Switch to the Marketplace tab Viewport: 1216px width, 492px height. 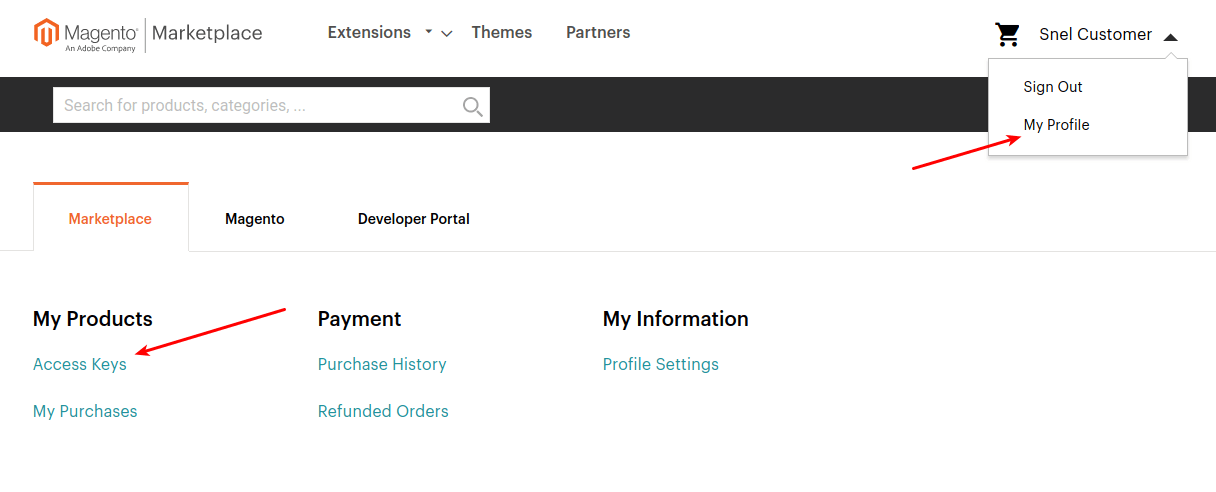coord(110,219)
